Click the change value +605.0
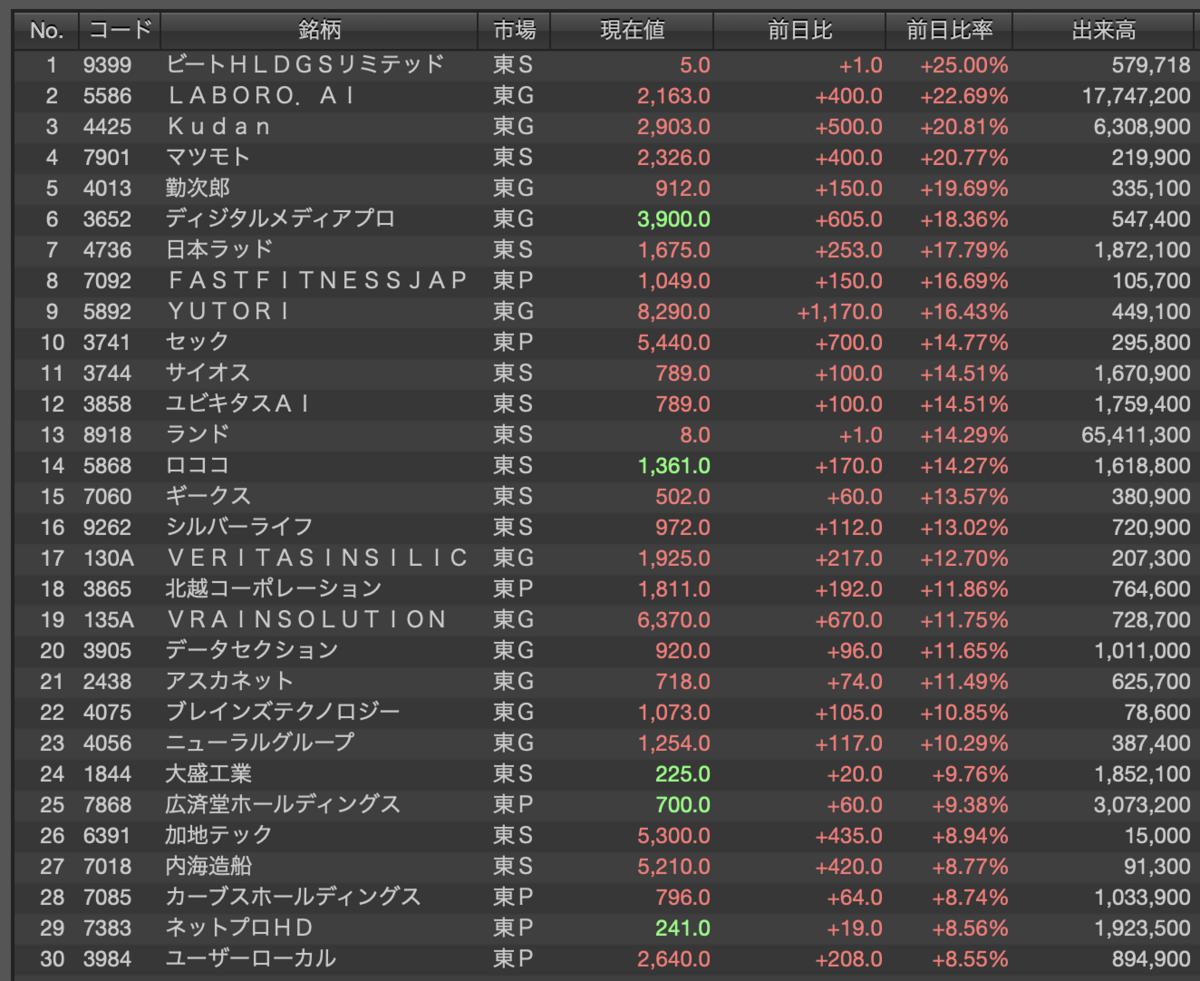 tap(850, 220)
